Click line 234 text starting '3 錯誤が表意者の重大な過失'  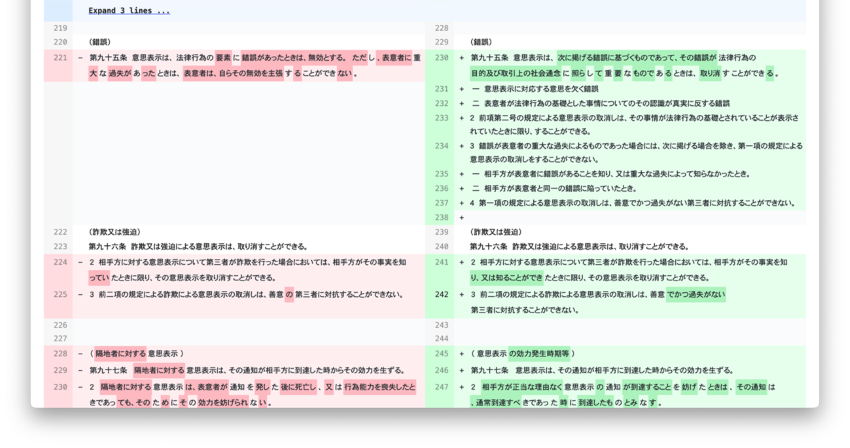(x=636, y=153)
